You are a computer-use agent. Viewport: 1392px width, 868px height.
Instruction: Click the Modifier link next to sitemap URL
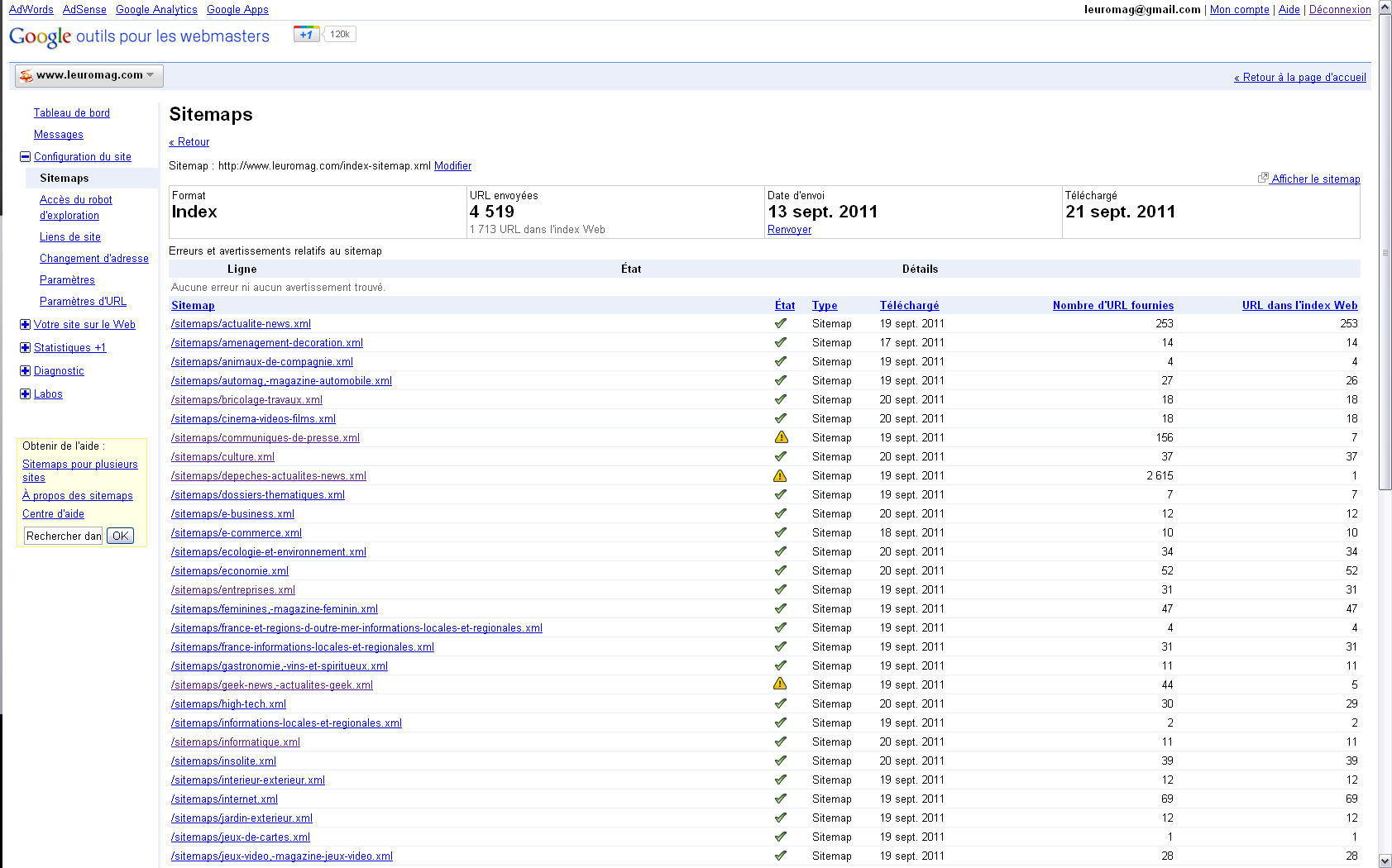[452, 165]
